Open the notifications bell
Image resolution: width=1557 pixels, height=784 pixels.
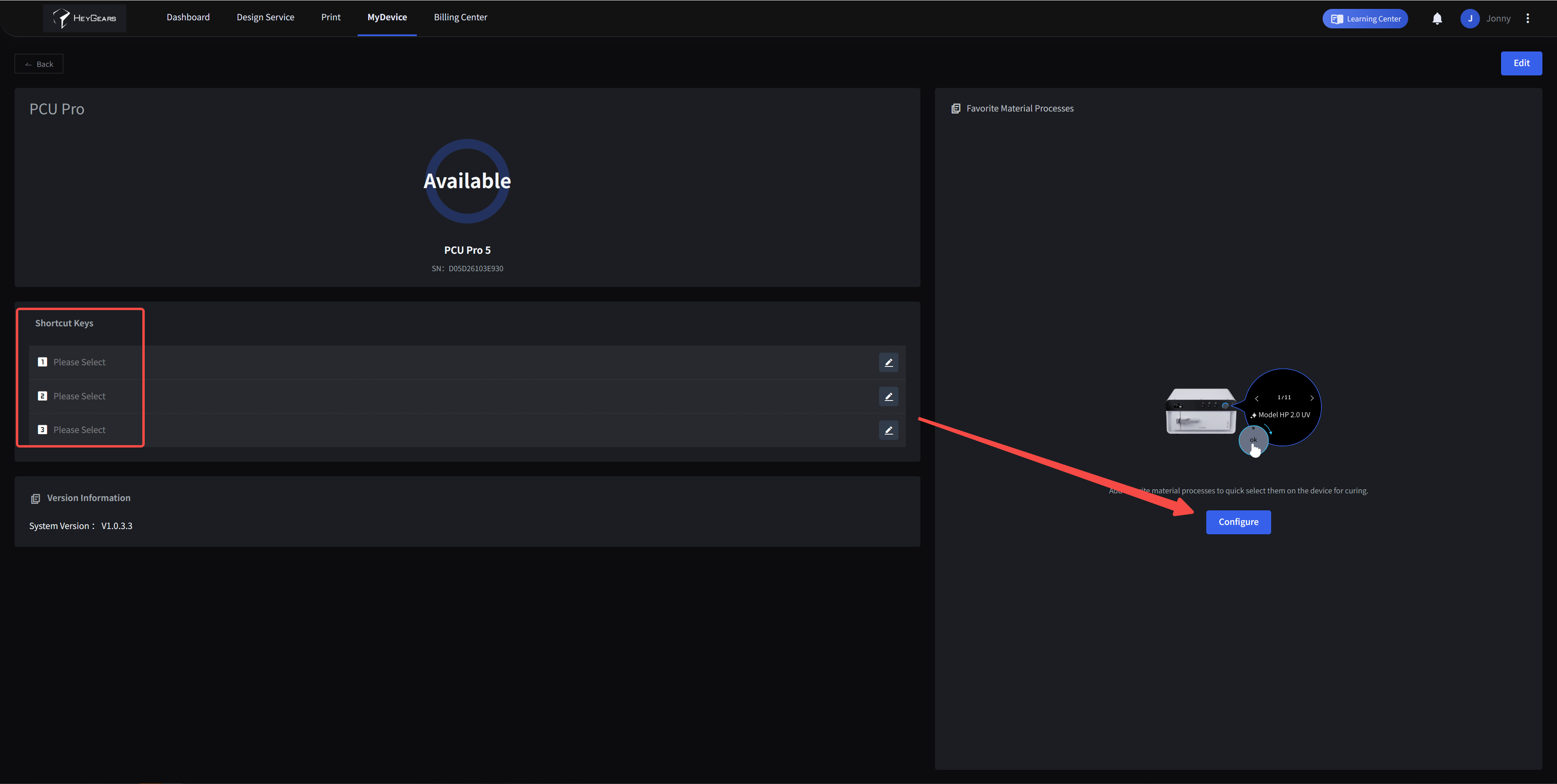point(1437,19)
